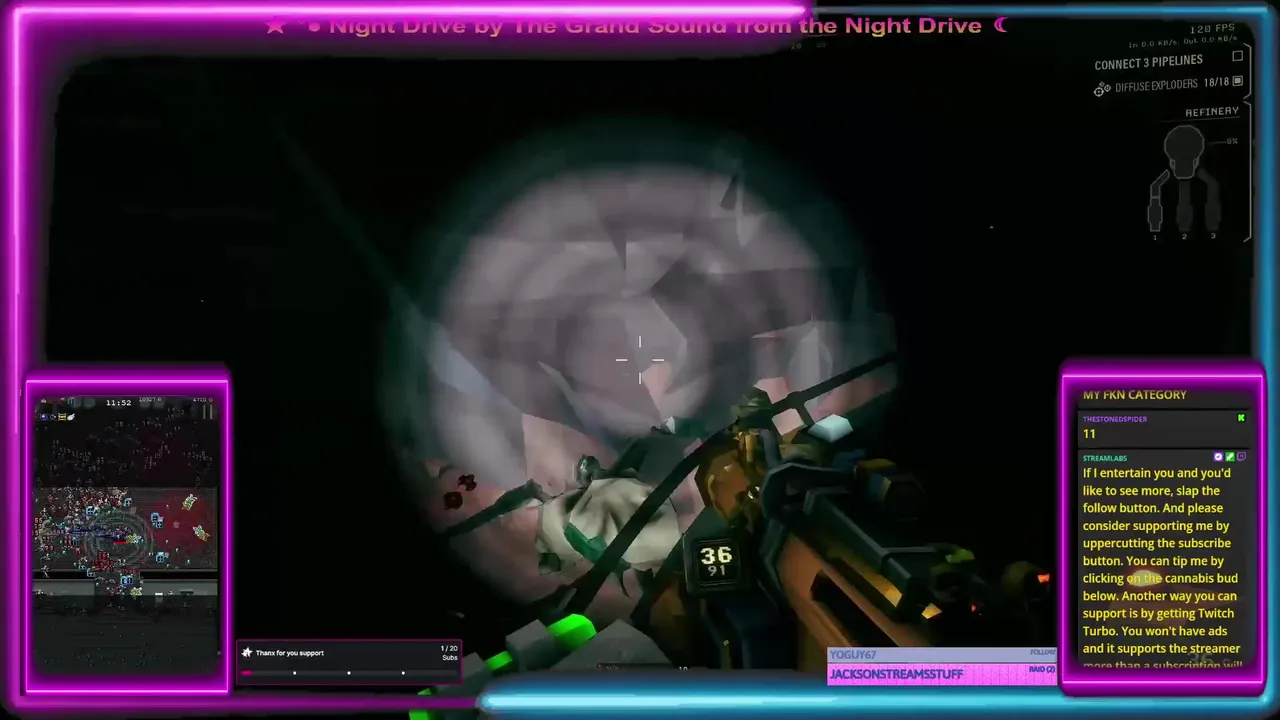Click the crescent moon icon after song title
The width and height of the screenshot is (1280, 720).
[1001, 26]
